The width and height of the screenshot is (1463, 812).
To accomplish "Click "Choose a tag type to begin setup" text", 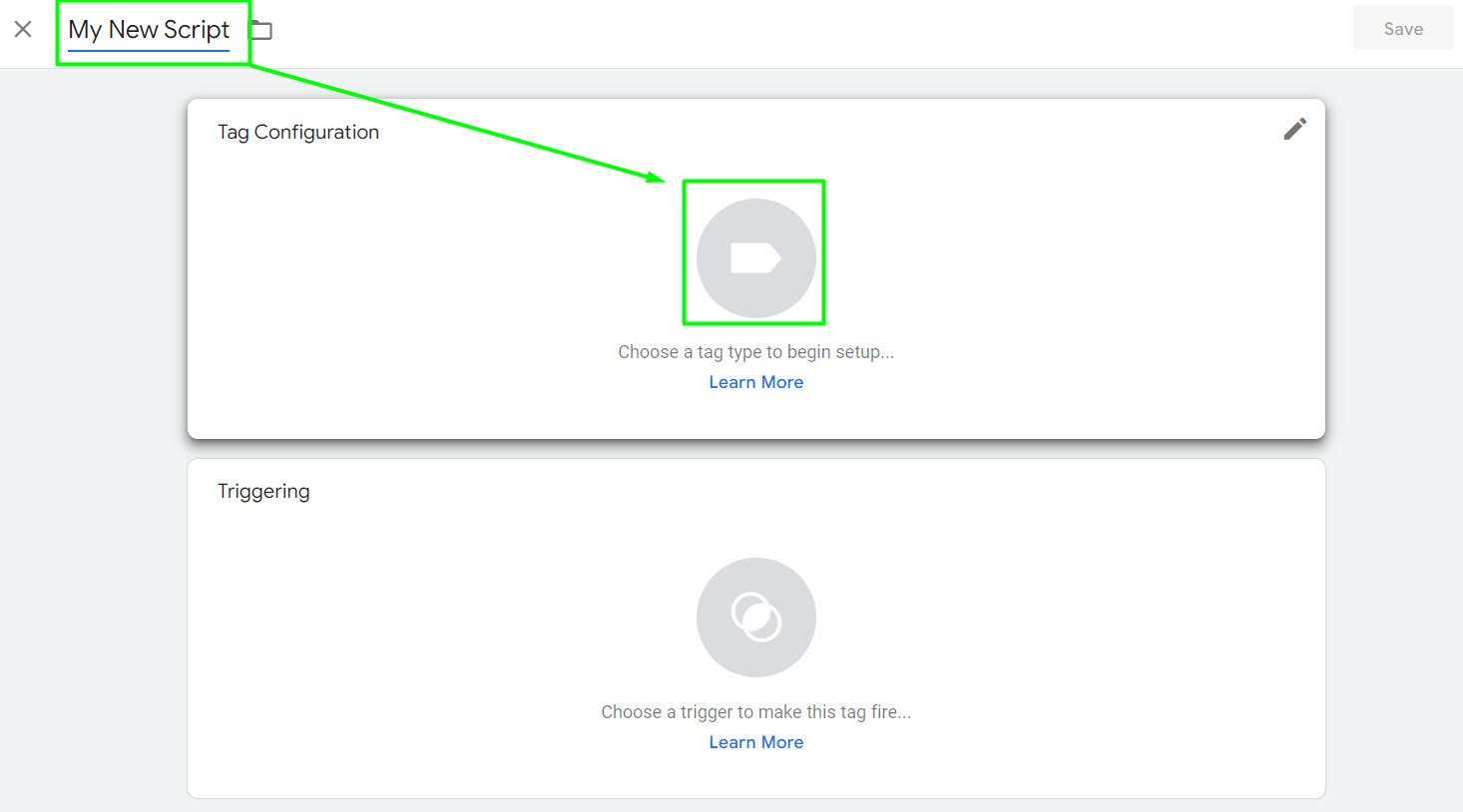I will 755,352.
